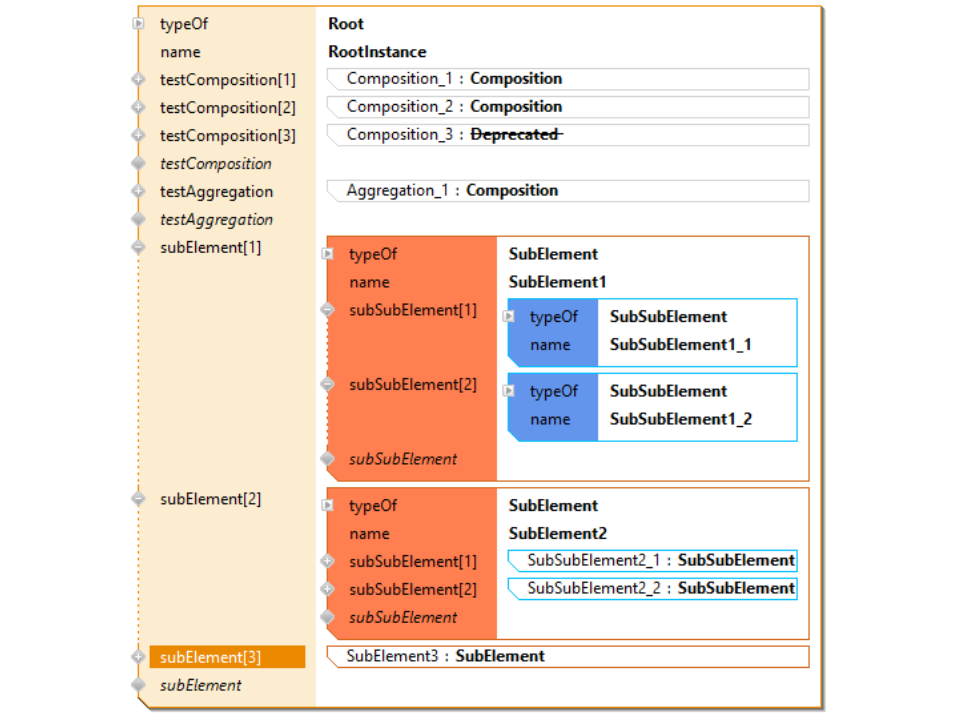Image resolution: width=960 pixels, height=720 pixels.
Task: Select the testComposition[3] label
Action: pyautogui.click(x=228, y=135)
